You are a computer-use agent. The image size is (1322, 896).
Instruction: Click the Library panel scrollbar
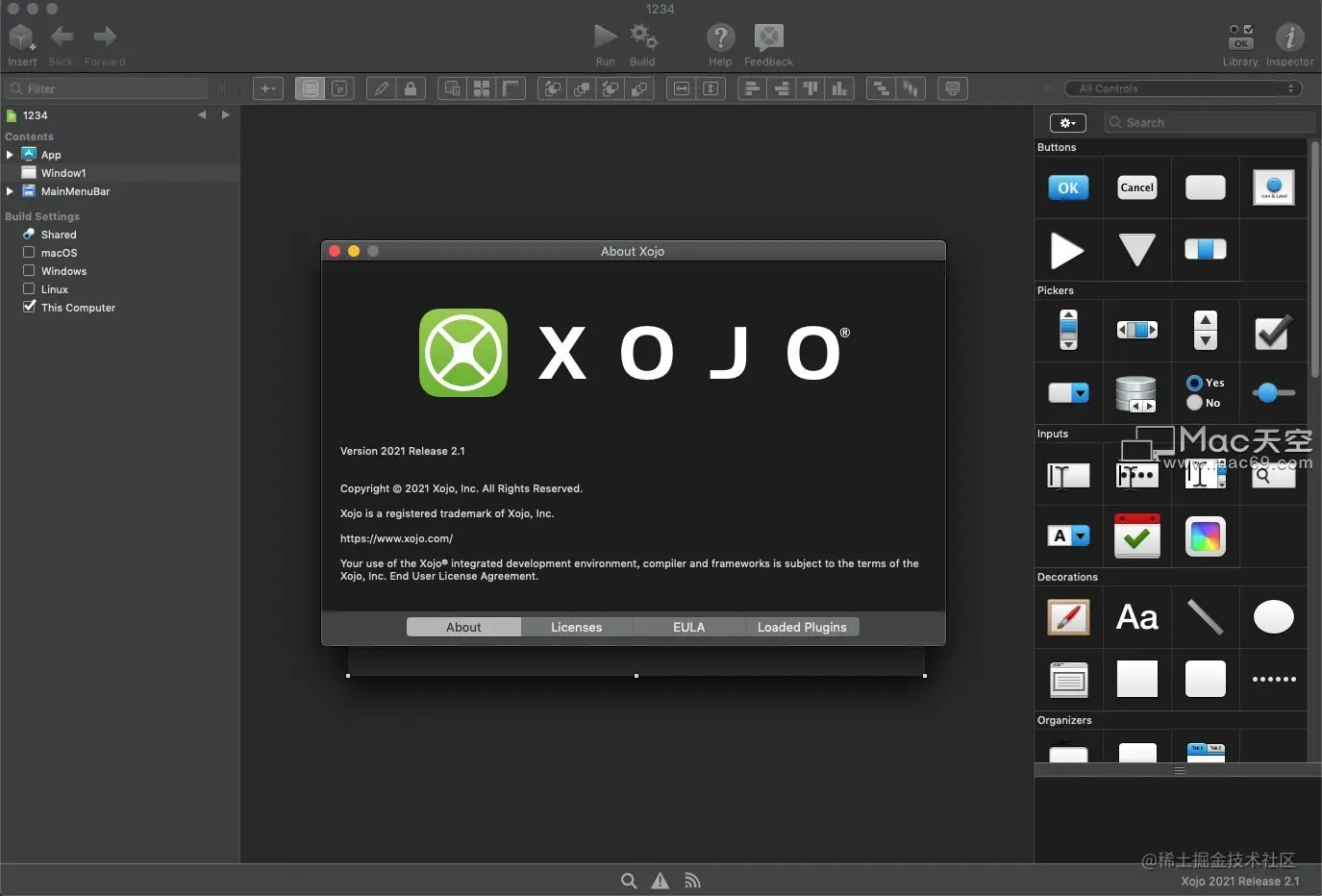(1314, 260)
